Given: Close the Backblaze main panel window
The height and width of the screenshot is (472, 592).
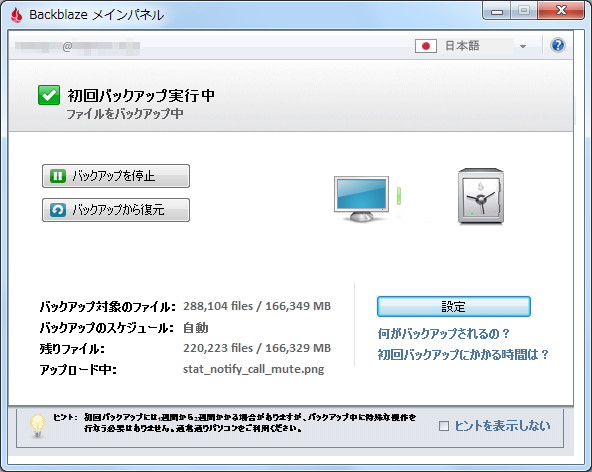Looking at the screenshot, I should pyautogui.click(x=561, y=11).
